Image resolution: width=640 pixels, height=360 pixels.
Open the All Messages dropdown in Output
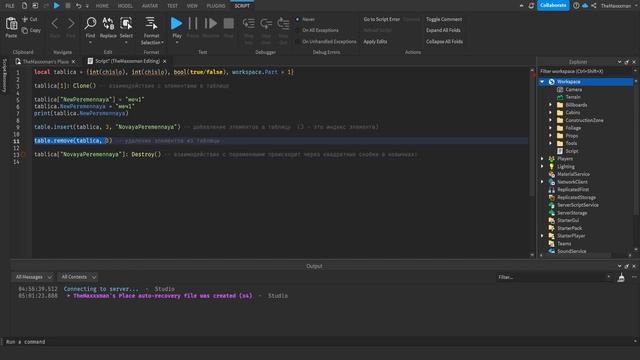(33, 277)
